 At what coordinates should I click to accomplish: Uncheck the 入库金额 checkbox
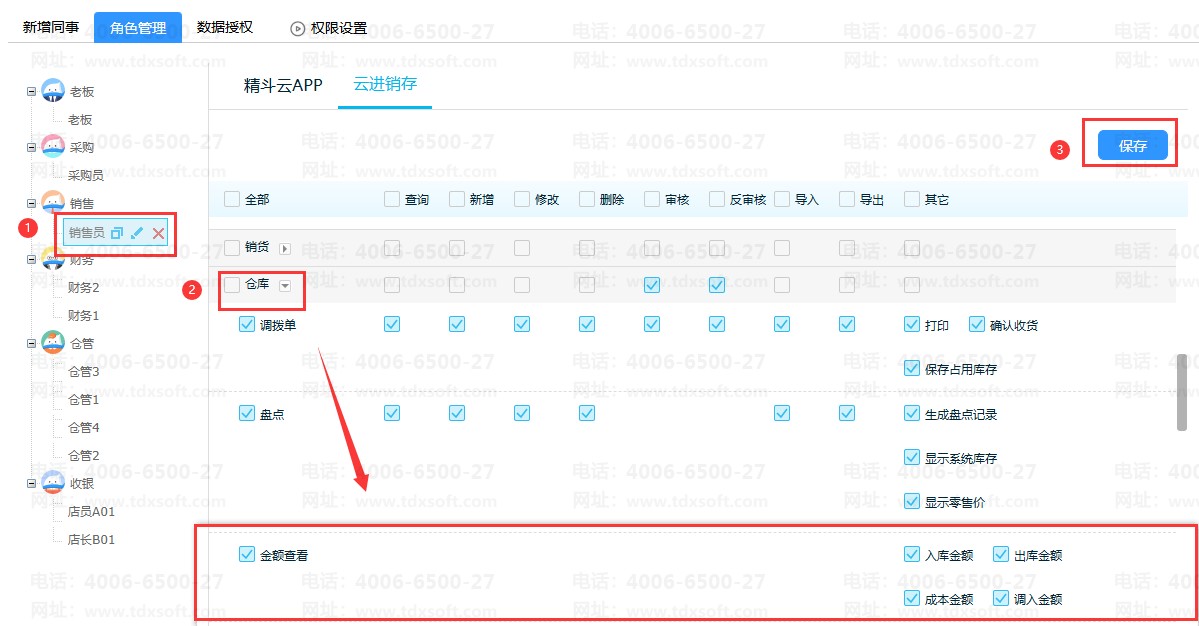coord(911,554)
